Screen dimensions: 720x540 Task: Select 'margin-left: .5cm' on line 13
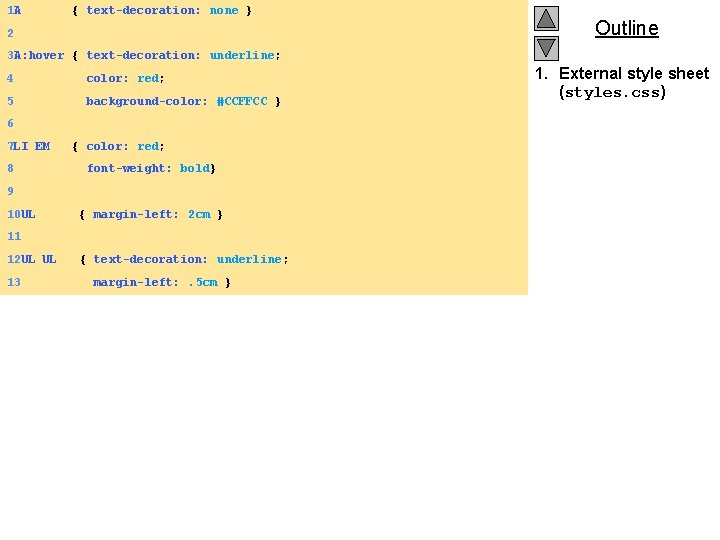point(155,282)
